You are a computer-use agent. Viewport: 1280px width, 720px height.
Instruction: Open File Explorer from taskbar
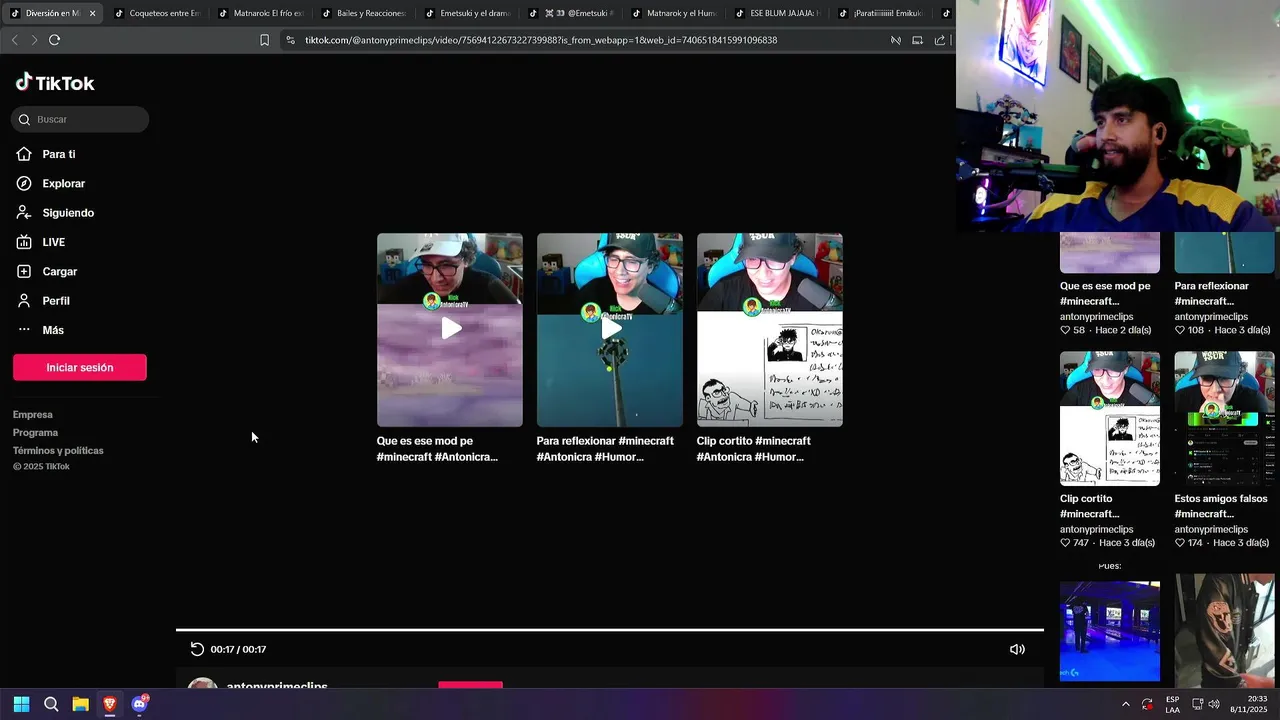point(80,704)
